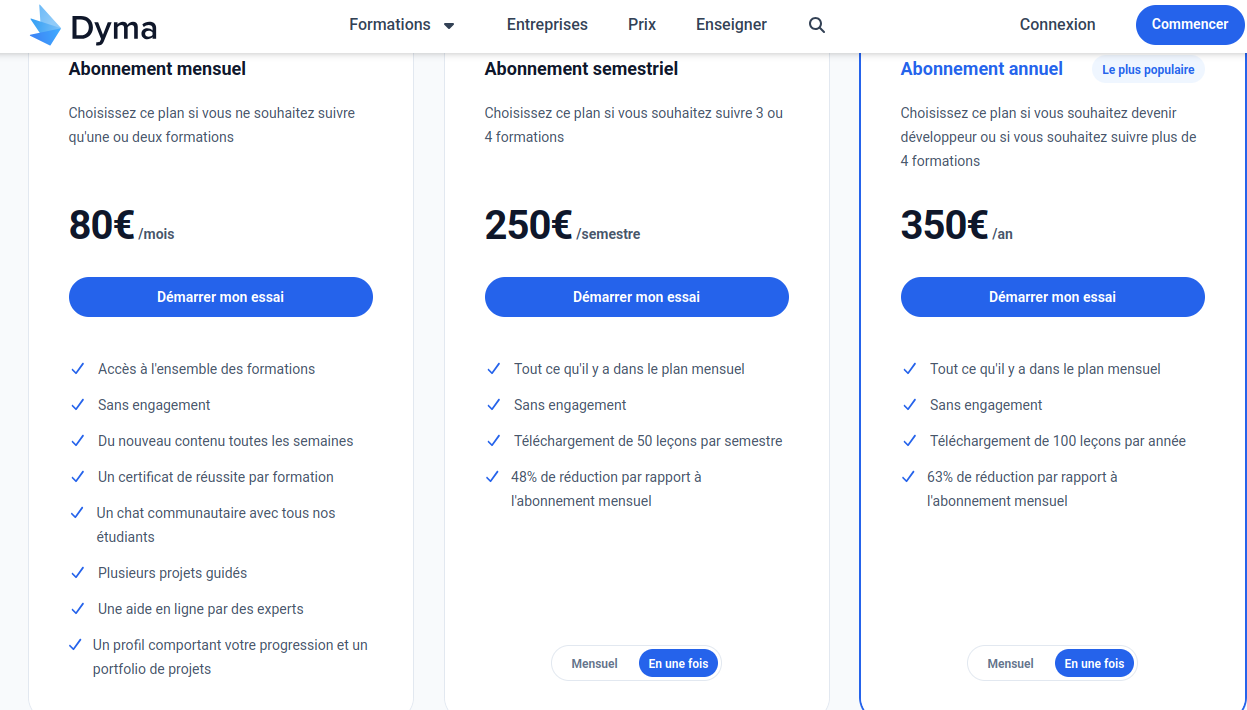Open the Entreprises menu item
The height and width of the screenshot is (710, 1247).
(x=547, y=25)
